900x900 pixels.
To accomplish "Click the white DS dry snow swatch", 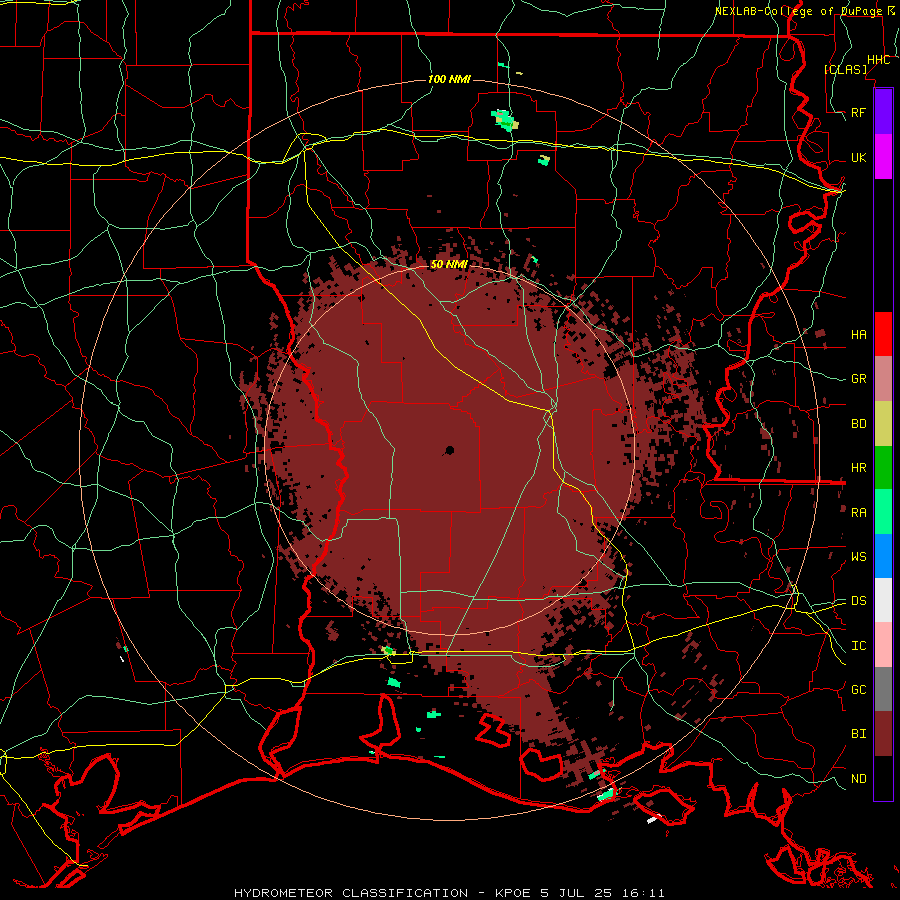I will point(883,600).
